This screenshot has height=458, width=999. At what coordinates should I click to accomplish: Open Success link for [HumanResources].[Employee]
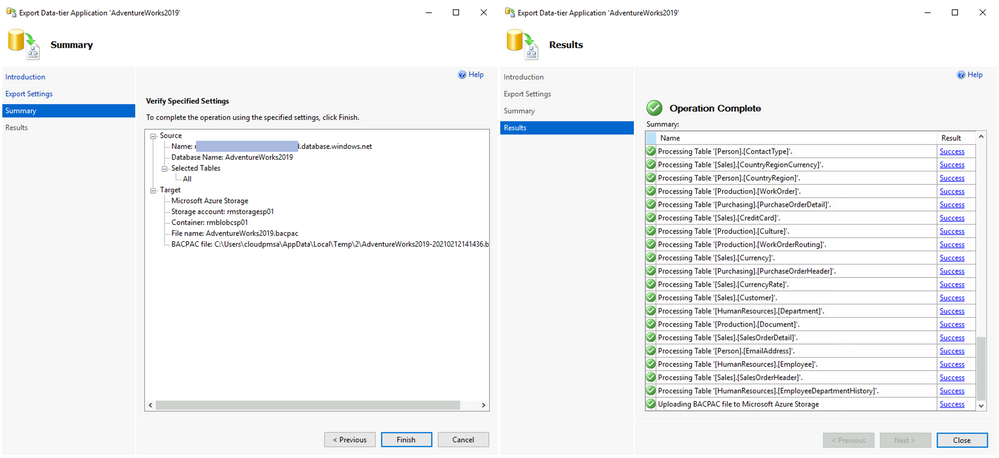(x=952, y=364)
